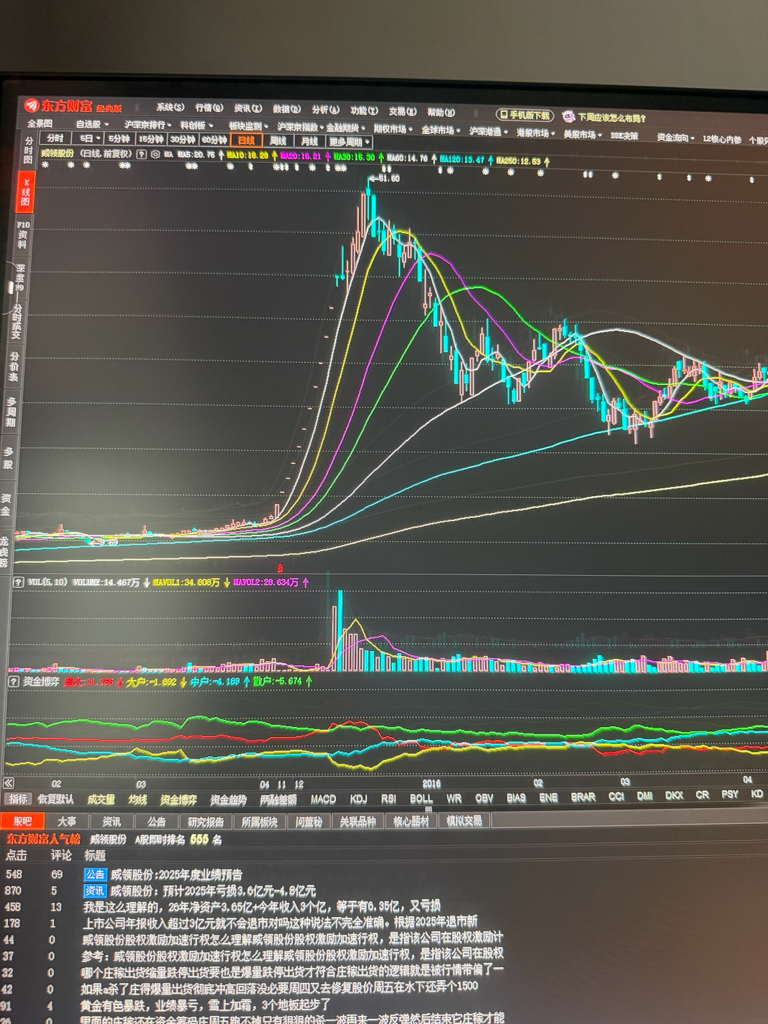This screenshot has width=768, height=1024.
Task: Open the 资讯(I) menu
Action: pyautogui.click(x=248, y=108)
